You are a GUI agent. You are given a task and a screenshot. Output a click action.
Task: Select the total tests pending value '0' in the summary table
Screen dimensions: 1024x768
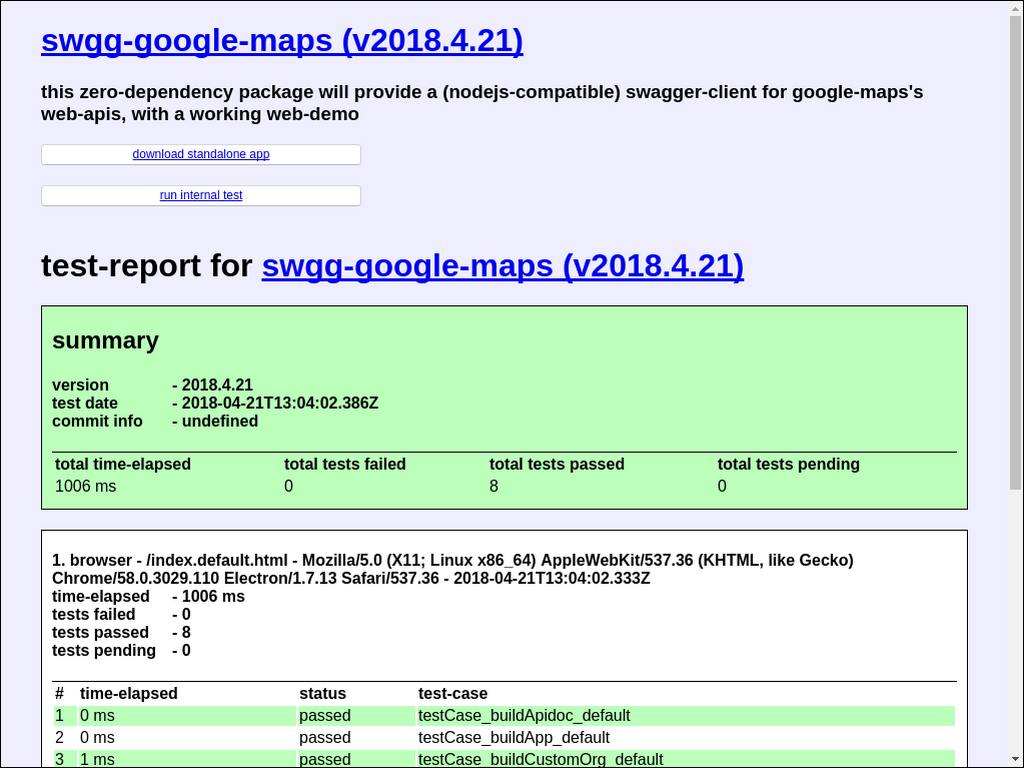[x=722, y=487]
